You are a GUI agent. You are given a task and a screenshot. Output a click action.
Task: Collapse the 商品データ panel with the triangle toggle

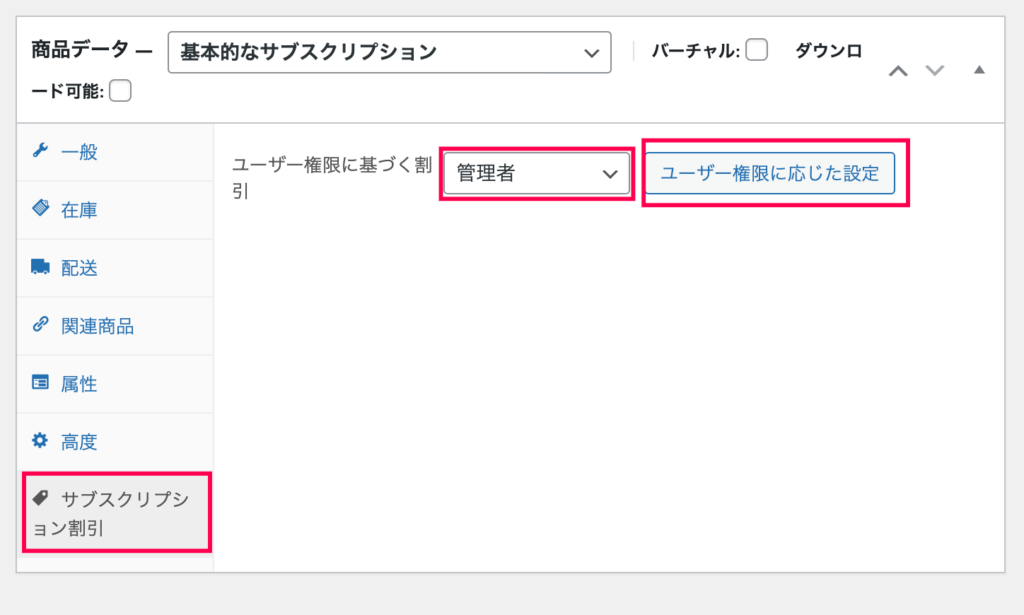tap(979, 70)
